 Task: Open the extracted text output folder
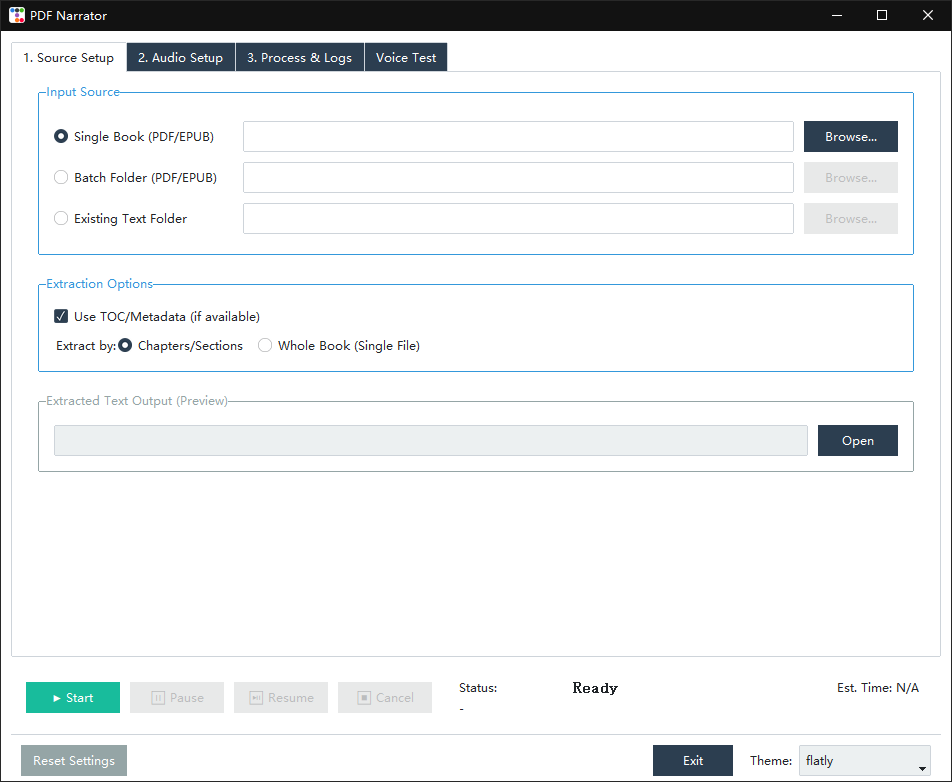(x=857, y=440)
